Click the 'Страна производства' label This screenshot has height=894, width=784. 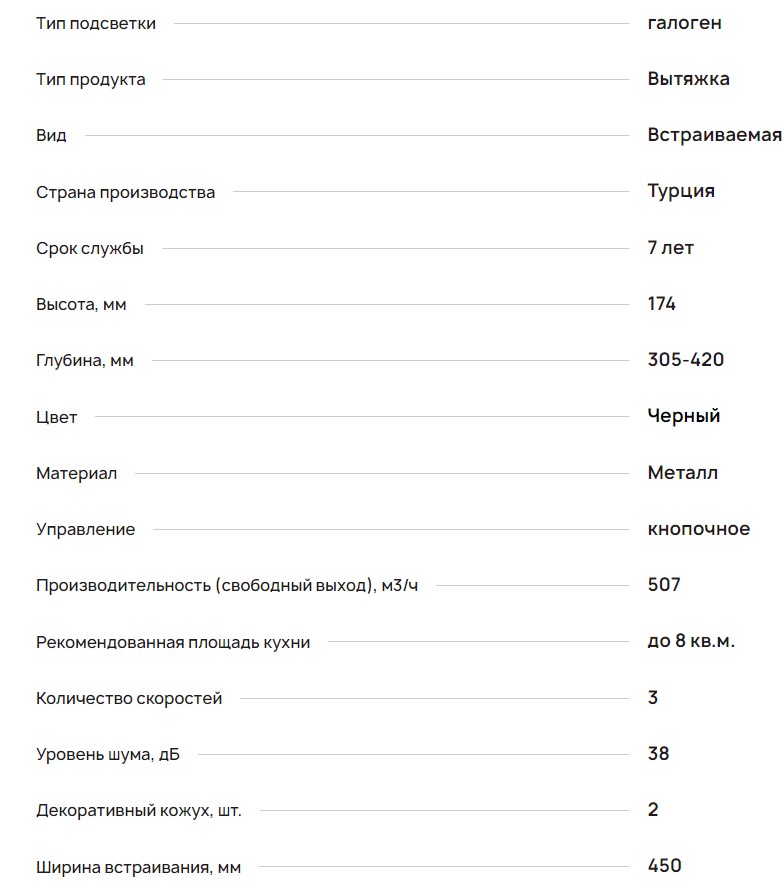125,192
